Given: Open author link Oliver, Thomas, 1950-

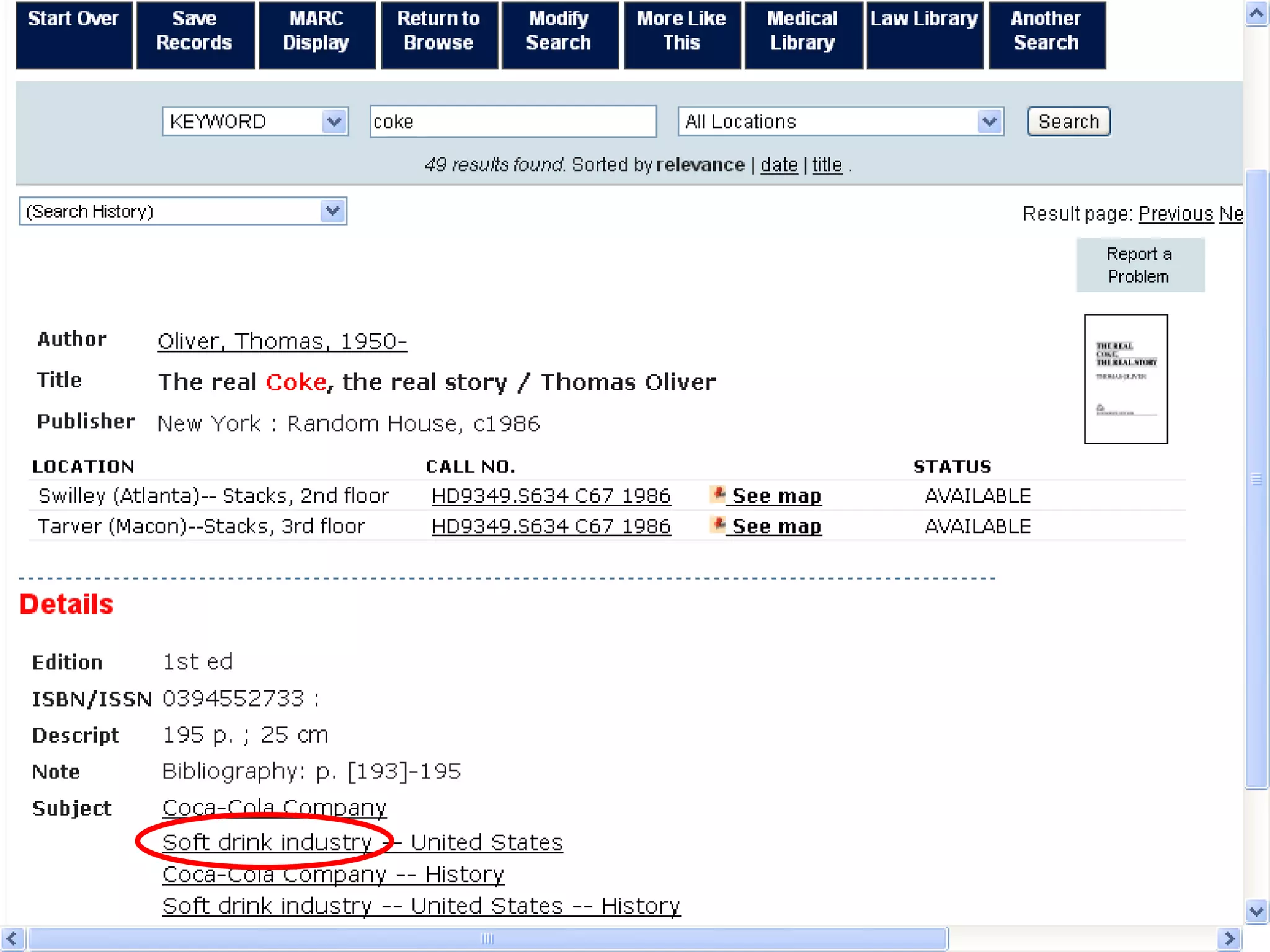Looking at the screenshot, I should (282, 341).
